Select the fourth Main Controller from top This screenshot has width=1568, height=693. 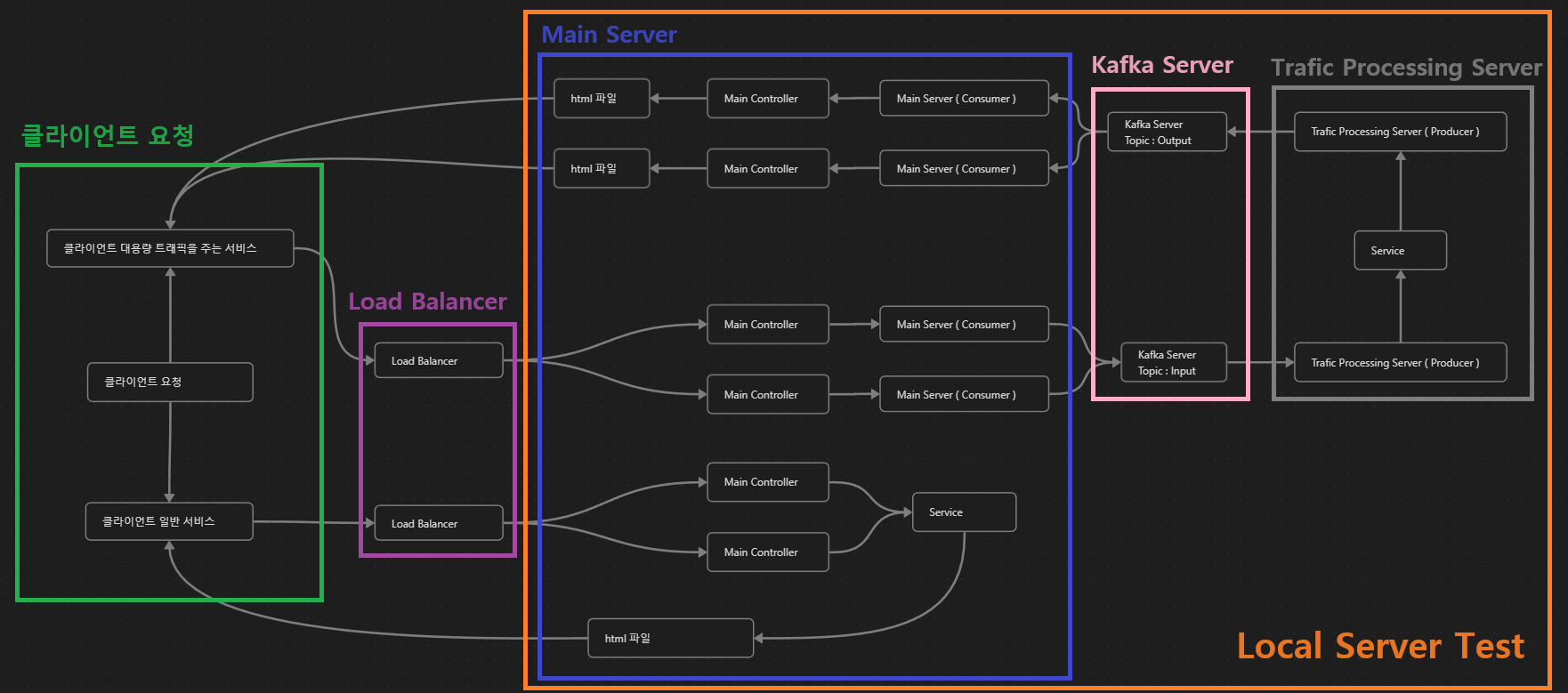pos(768,394)
